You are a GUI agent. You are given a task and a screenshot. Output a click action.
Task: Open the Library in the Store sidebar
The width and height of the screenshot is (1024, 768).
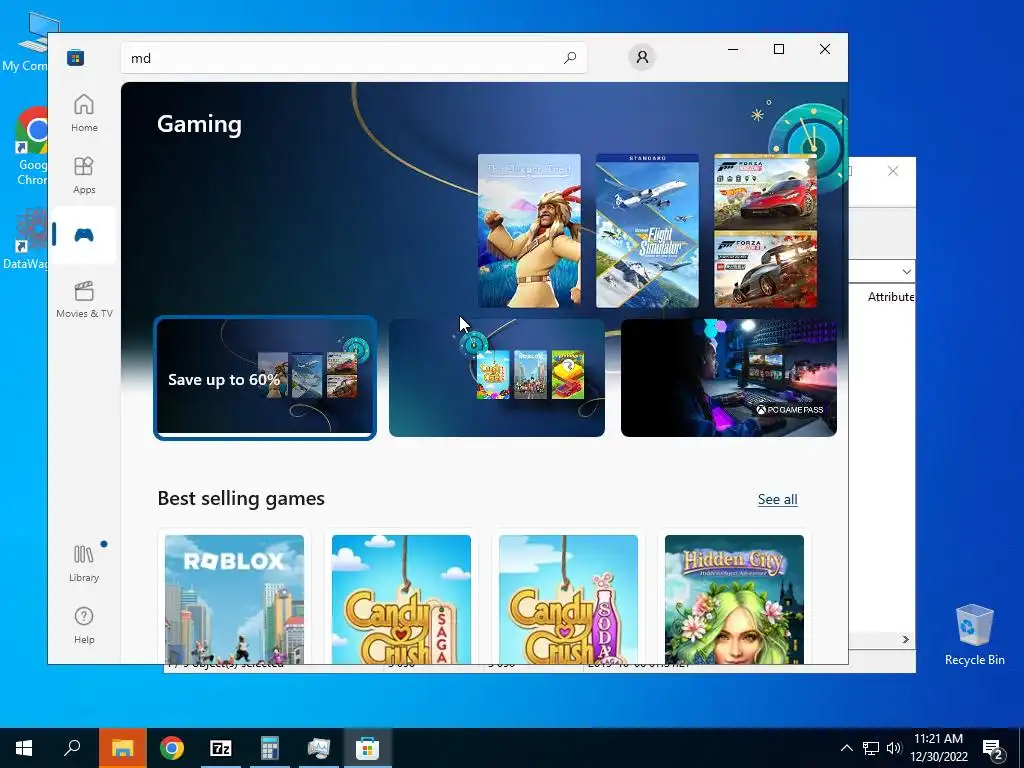[84, 563]
